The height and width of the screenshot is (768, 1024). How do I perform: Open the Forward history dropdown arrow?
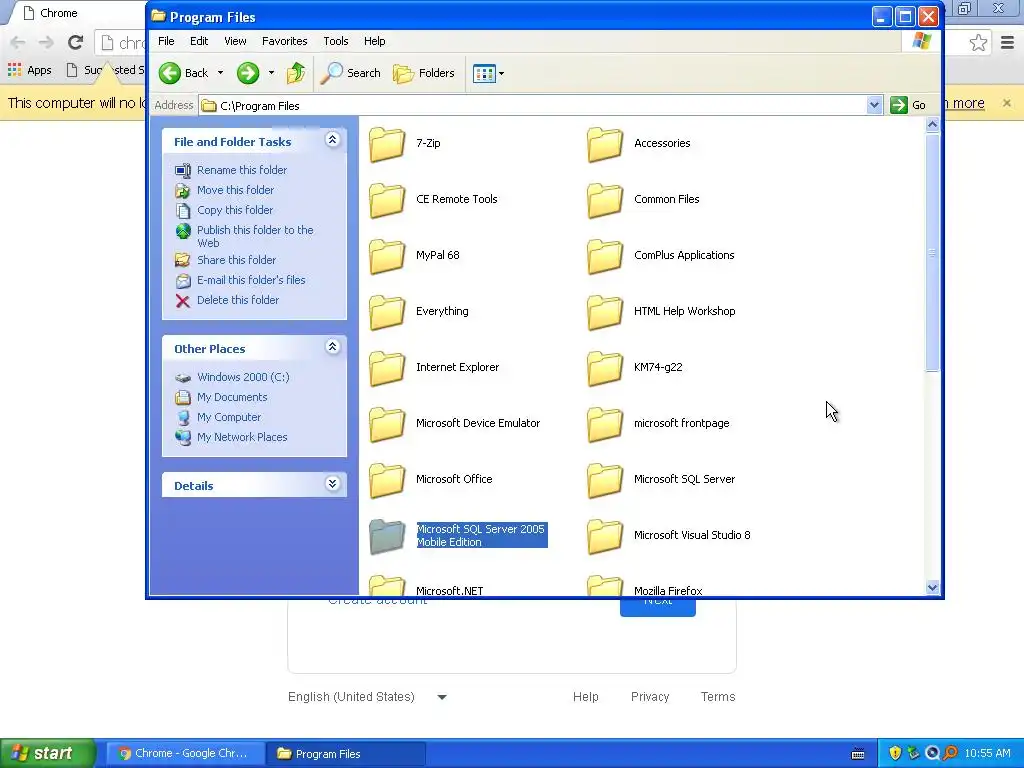(x=271, y=73)
